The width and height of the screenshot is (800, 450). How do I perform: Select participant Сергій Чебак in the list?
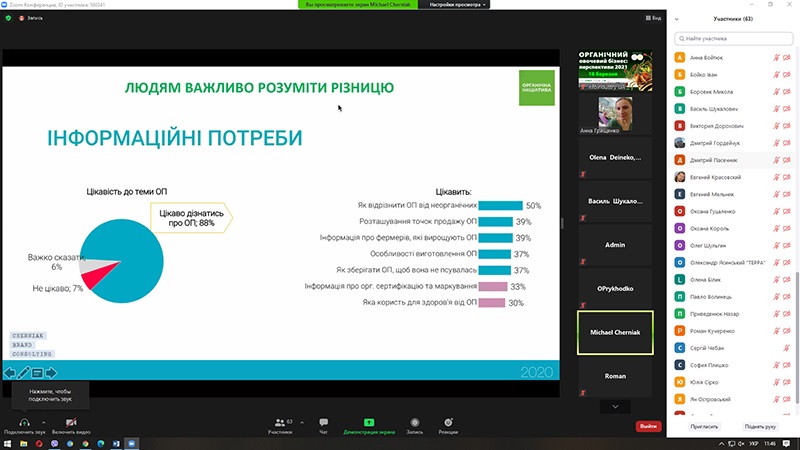click(733, 348)
